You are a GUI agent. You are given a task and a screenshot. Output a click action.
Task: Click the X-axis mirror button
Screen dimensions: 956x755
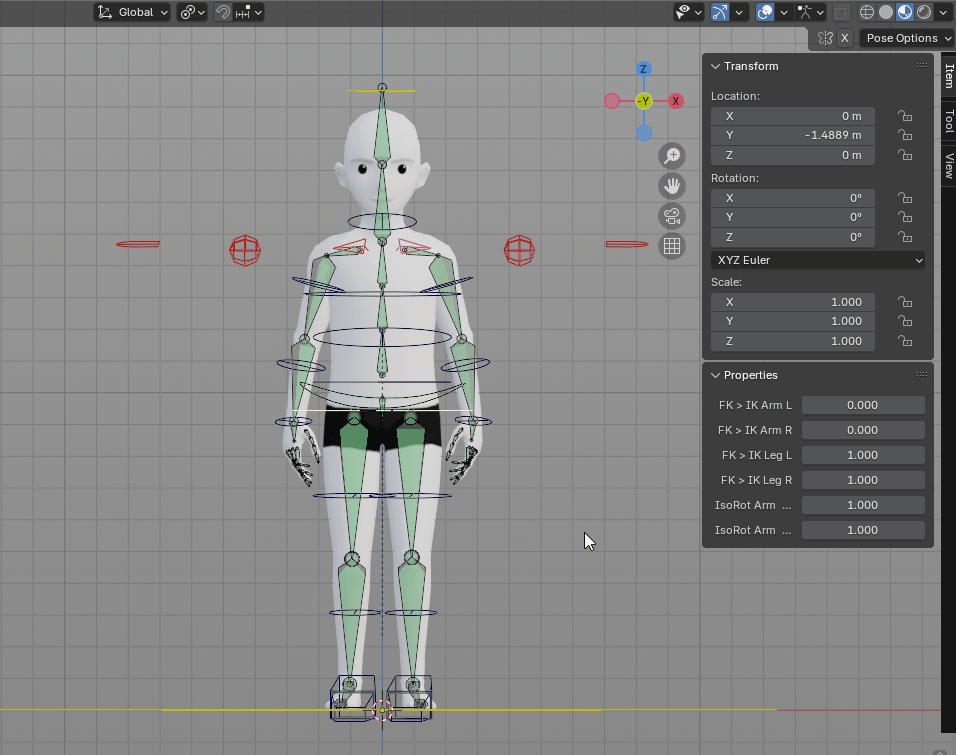pos(845,38)
